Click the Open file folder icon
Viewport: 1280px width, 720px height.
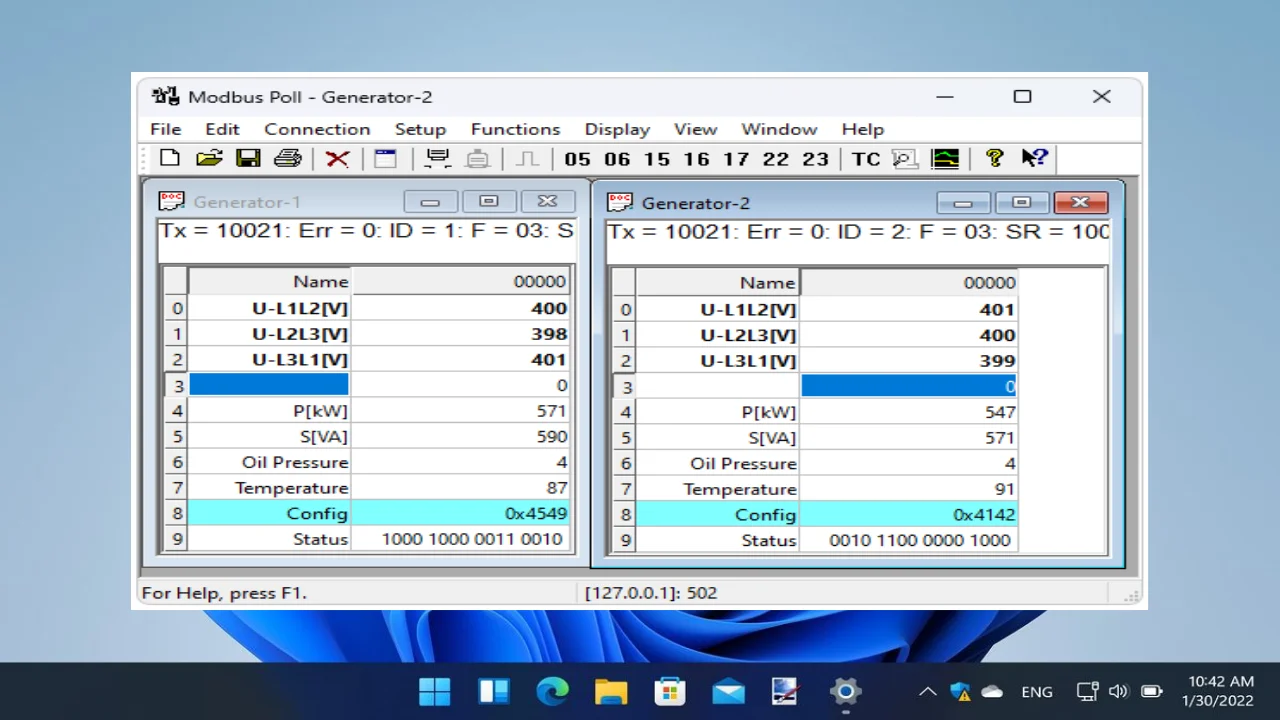click(x=209, y=158)
